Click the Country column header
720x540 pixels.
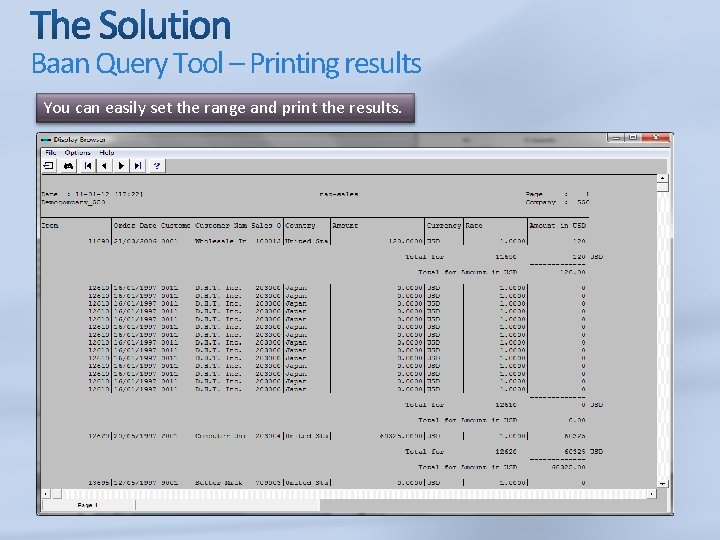click(x=300, y=225)
